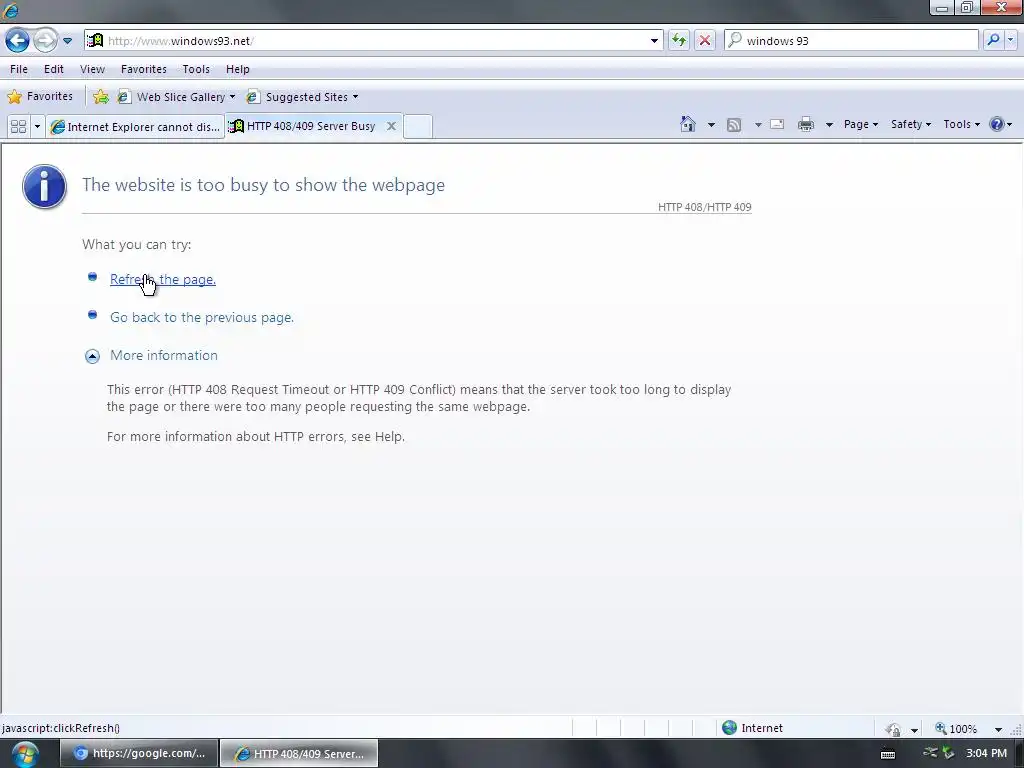Switch to Internet Explorer cannot display tab
This screenshot has width=1024, height=768.
[135, 126]
